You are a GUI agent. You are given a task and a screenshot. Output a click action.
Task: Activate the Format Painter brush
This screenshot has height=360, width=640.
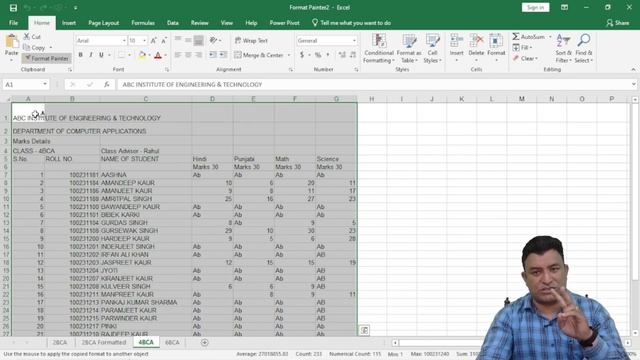click(47, 58)
